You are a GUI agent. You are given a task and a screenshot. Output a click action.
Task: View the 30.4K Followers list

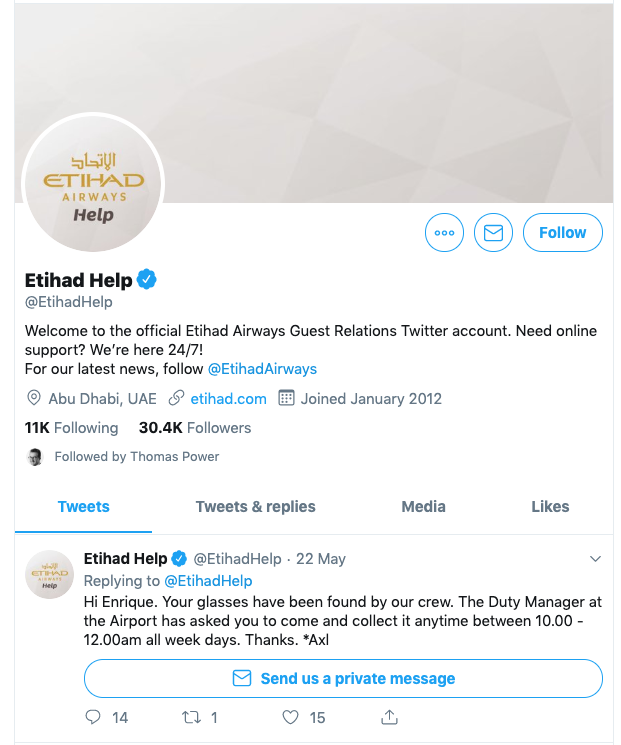tap(195, 428)
